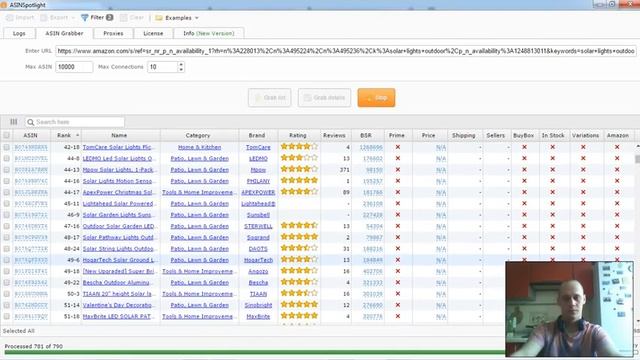Click the Prime X mark for MaxBrite row
Screen dimensions: 640x360
tap(398, 316)
